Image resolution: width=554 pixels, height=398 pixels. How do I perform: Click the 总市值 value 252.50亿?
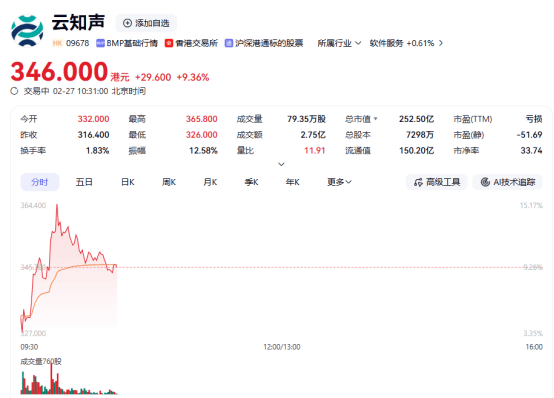pos(416,119)
